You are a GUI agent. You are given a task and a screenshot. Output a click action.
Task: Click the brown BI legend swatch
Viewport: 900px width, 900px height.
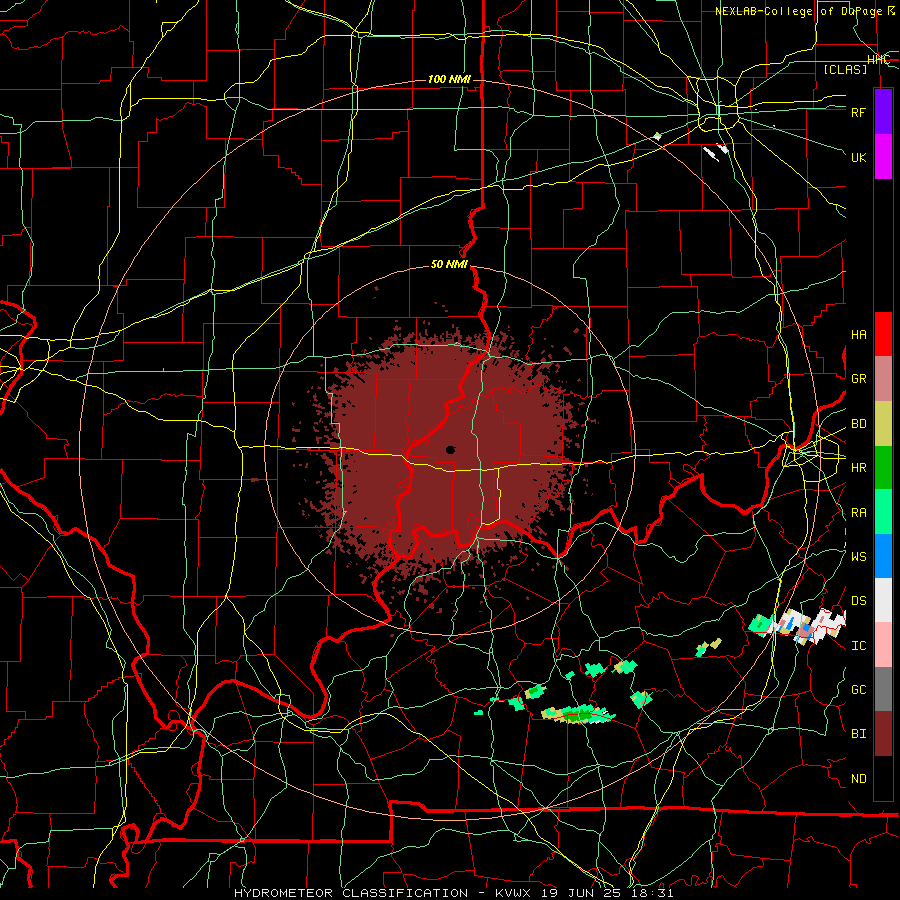point(883,734)
